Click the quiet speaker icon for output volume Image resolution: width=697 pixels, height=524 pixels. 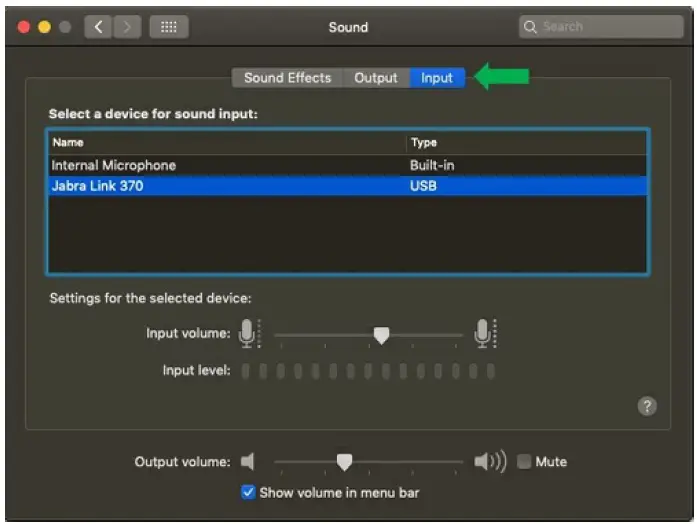[x=248, y=461]
